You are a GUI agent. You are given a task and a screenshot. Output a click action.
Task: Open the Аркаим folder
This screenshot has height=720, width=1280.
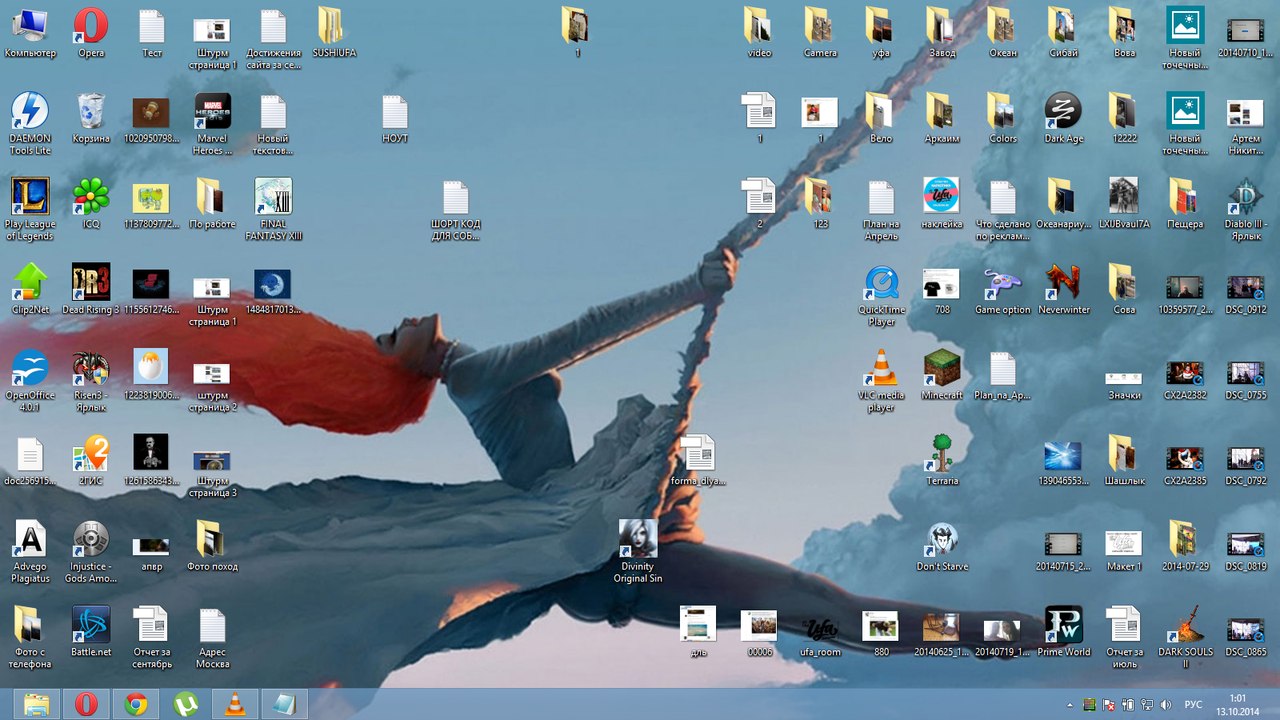click(x=942, y=118)
